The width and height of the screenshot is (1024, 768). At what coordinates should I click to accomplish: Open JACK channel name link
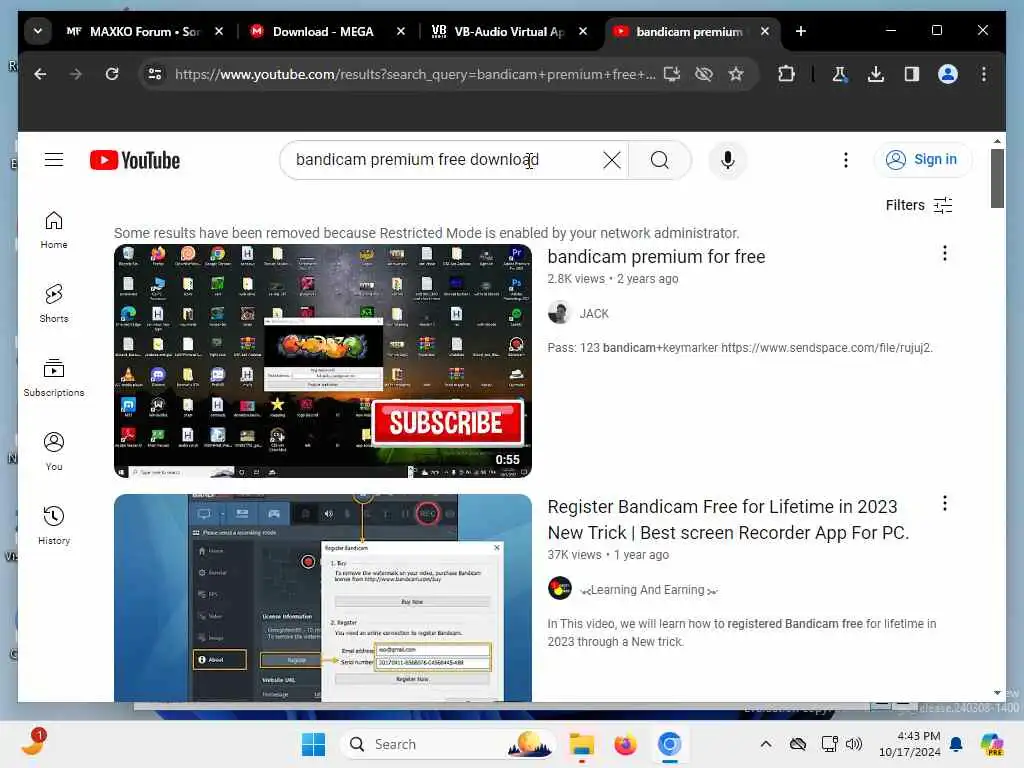[594, 313]
